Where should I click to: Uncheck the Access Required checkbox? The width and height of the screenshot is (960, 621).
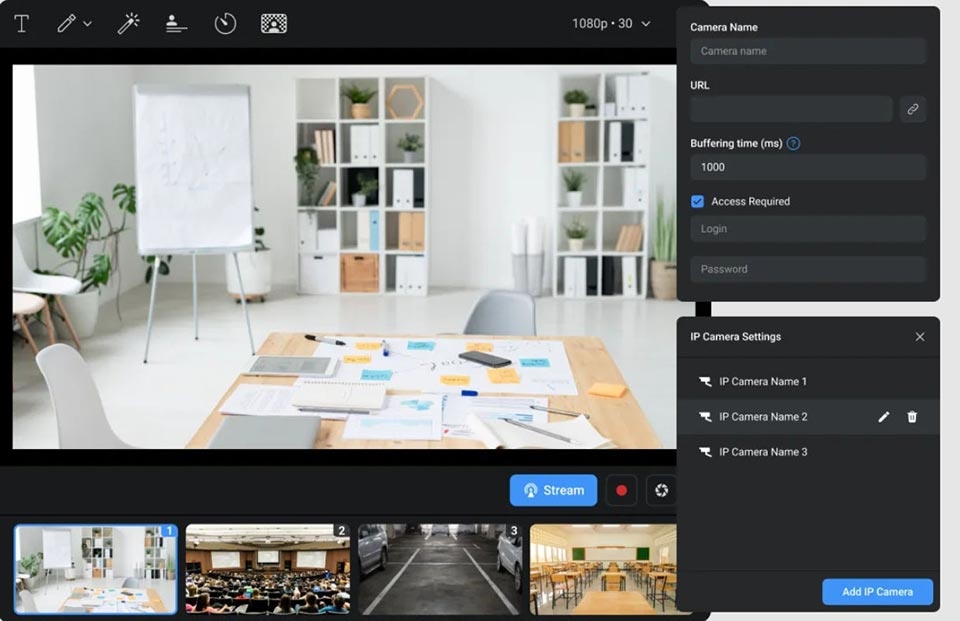(x=697, y=201)
